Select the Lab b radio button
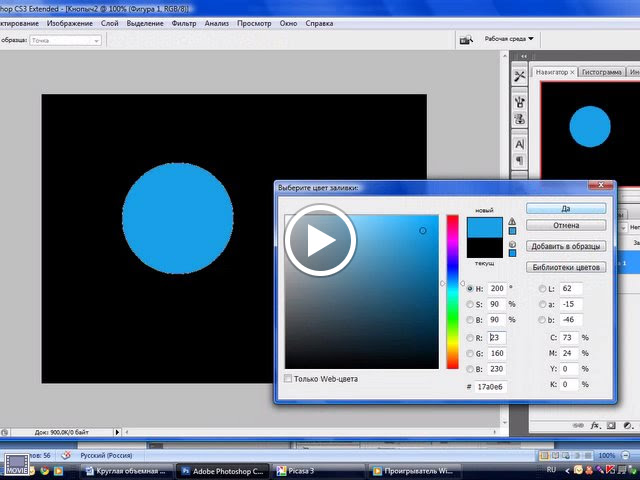640x480 pixels. (542, 320)
